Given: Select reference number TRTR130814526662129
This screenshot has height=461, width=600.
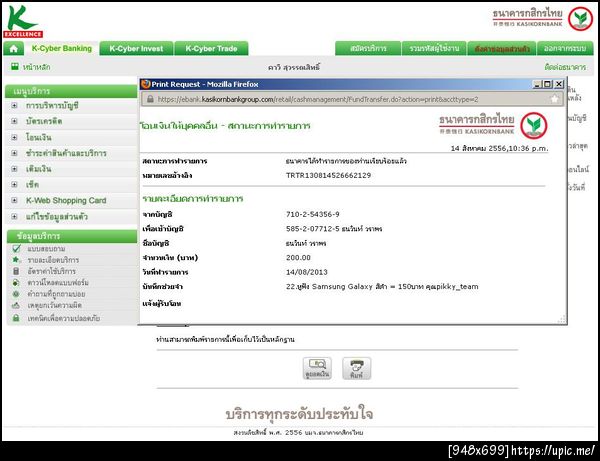Looking at the screenshot, I should [328, 176].
